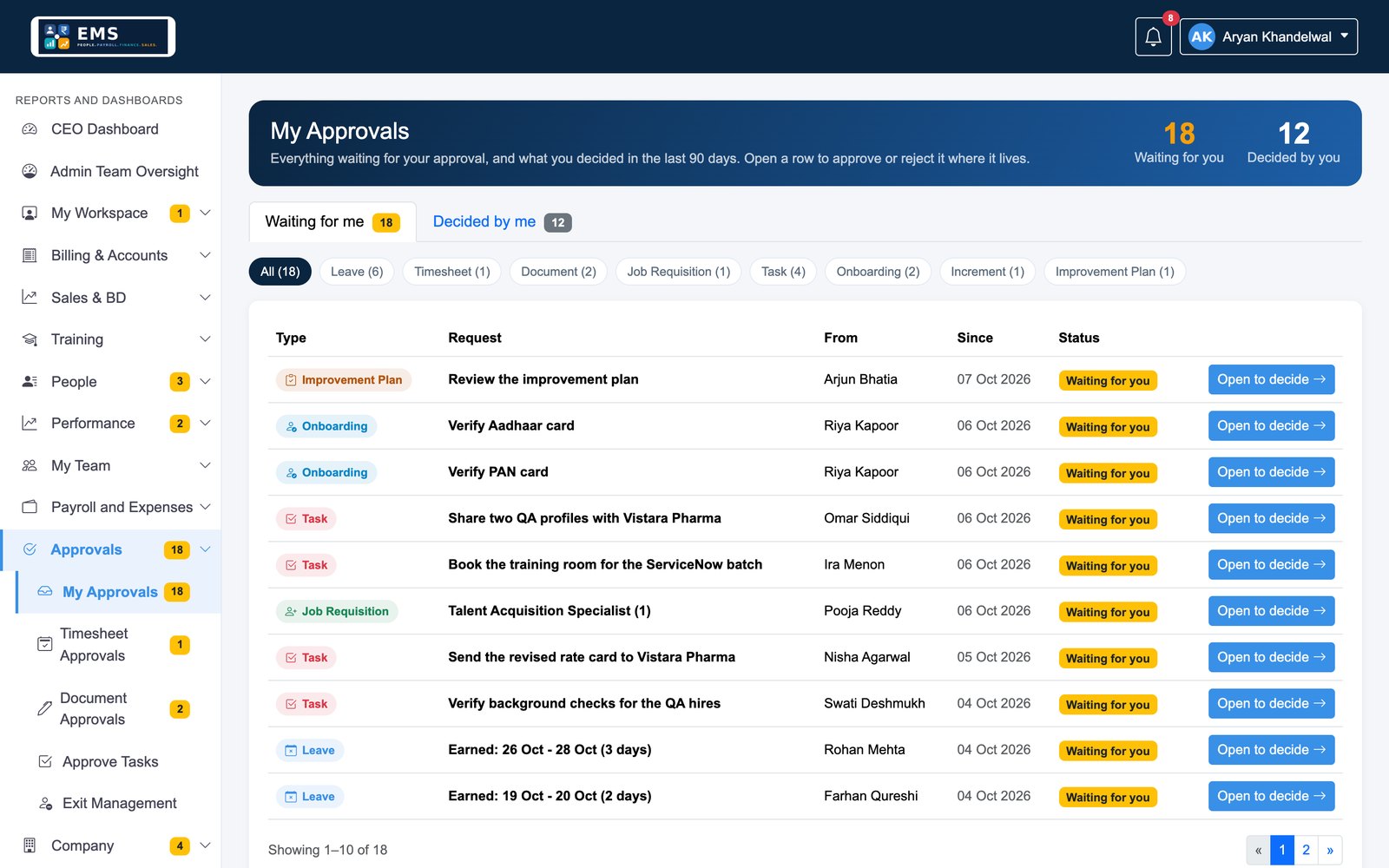1389x868 pixels.
Task: Filter by Leave (6)
Action: (357, 272)
